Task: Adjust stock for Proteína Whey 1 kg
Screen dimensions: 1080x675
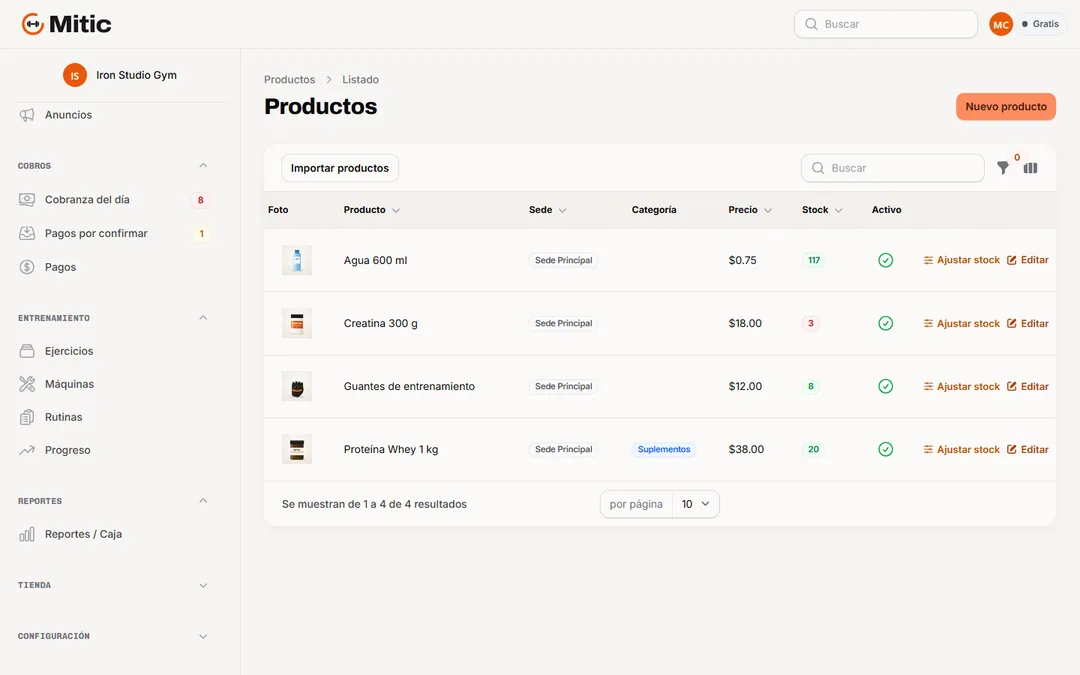Action: (x=962, y=450)
